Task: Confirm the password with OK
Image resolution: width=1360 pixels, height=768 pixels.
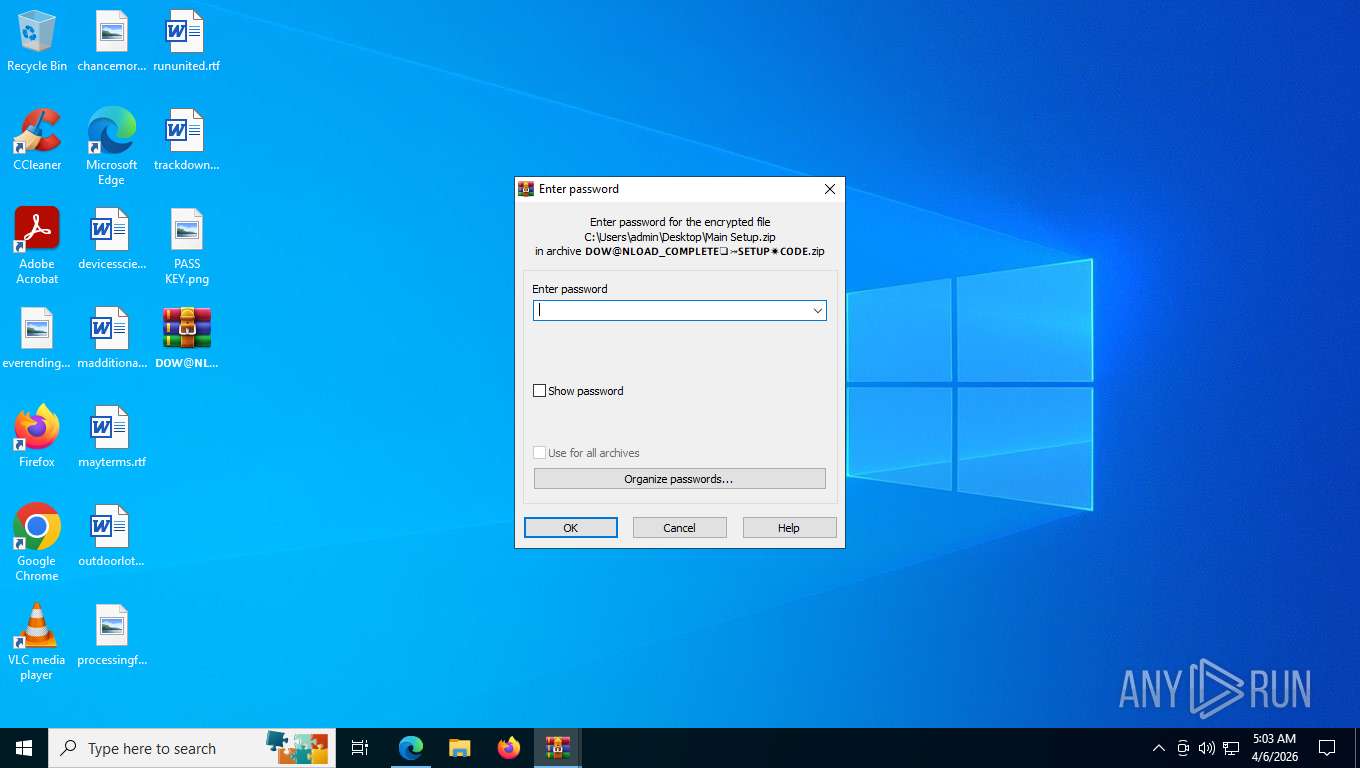Action: click(x=571, y=528)
